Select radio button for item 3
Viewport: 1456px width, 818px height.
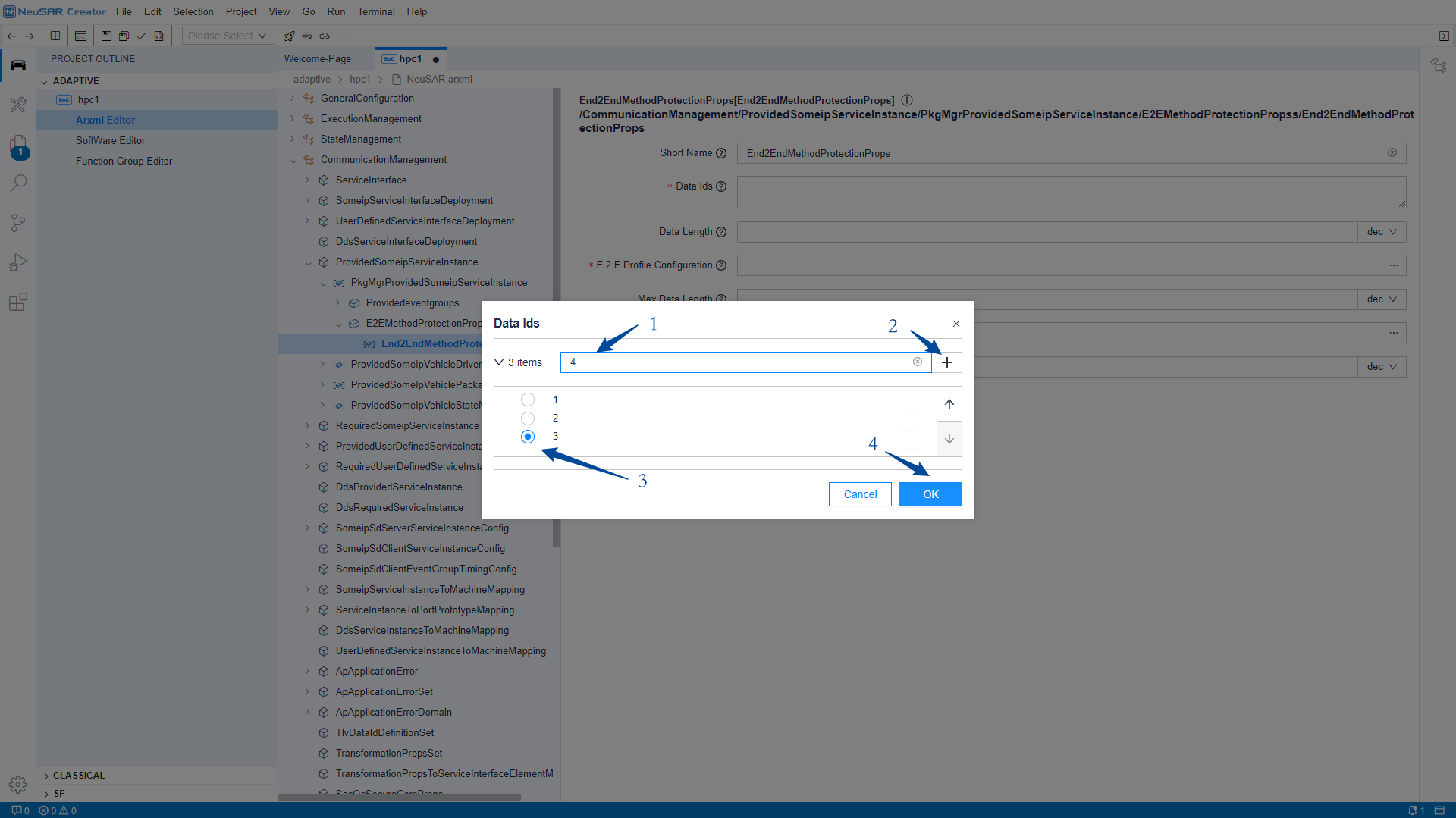click(528, 437)
